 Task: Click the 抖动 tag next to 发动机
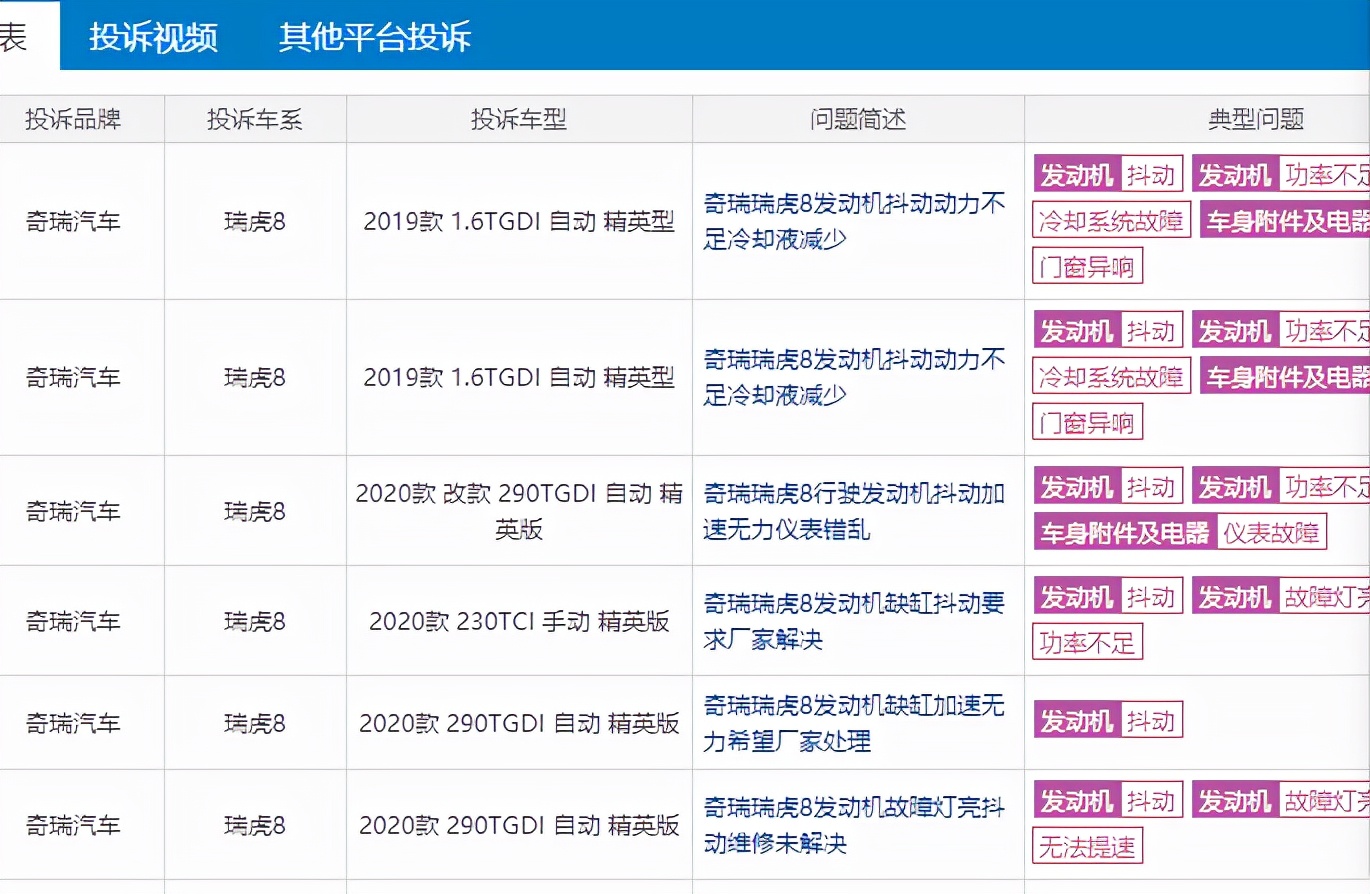(x=1150, y=172)
